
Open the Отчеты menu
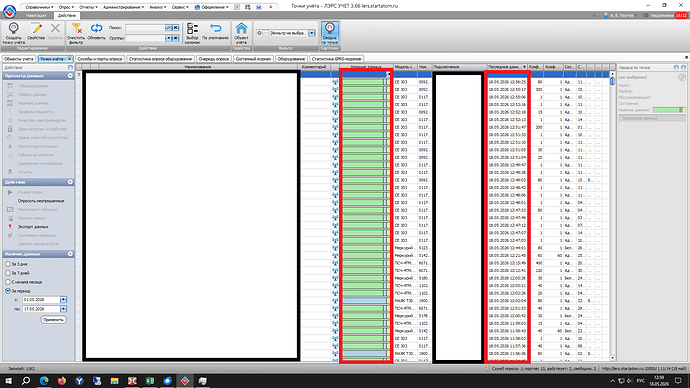pos(88,7)
